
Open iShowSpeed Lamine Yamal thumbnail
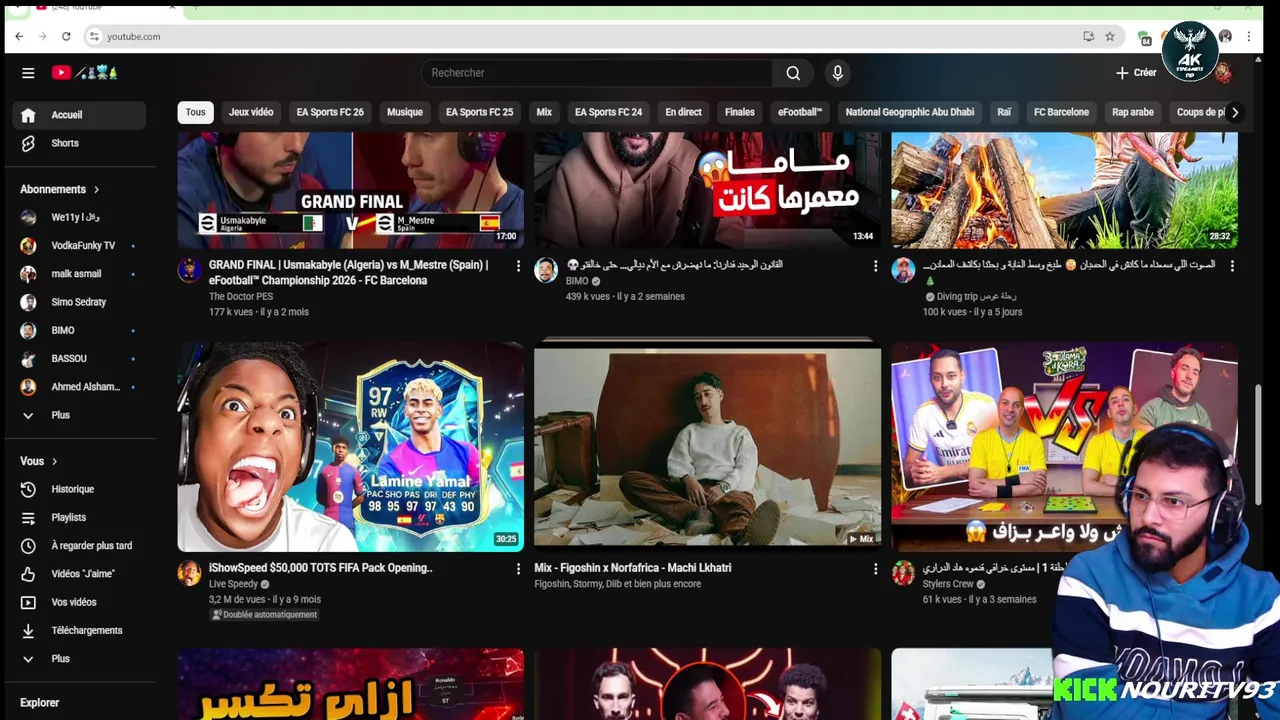[x=351, y=446]
